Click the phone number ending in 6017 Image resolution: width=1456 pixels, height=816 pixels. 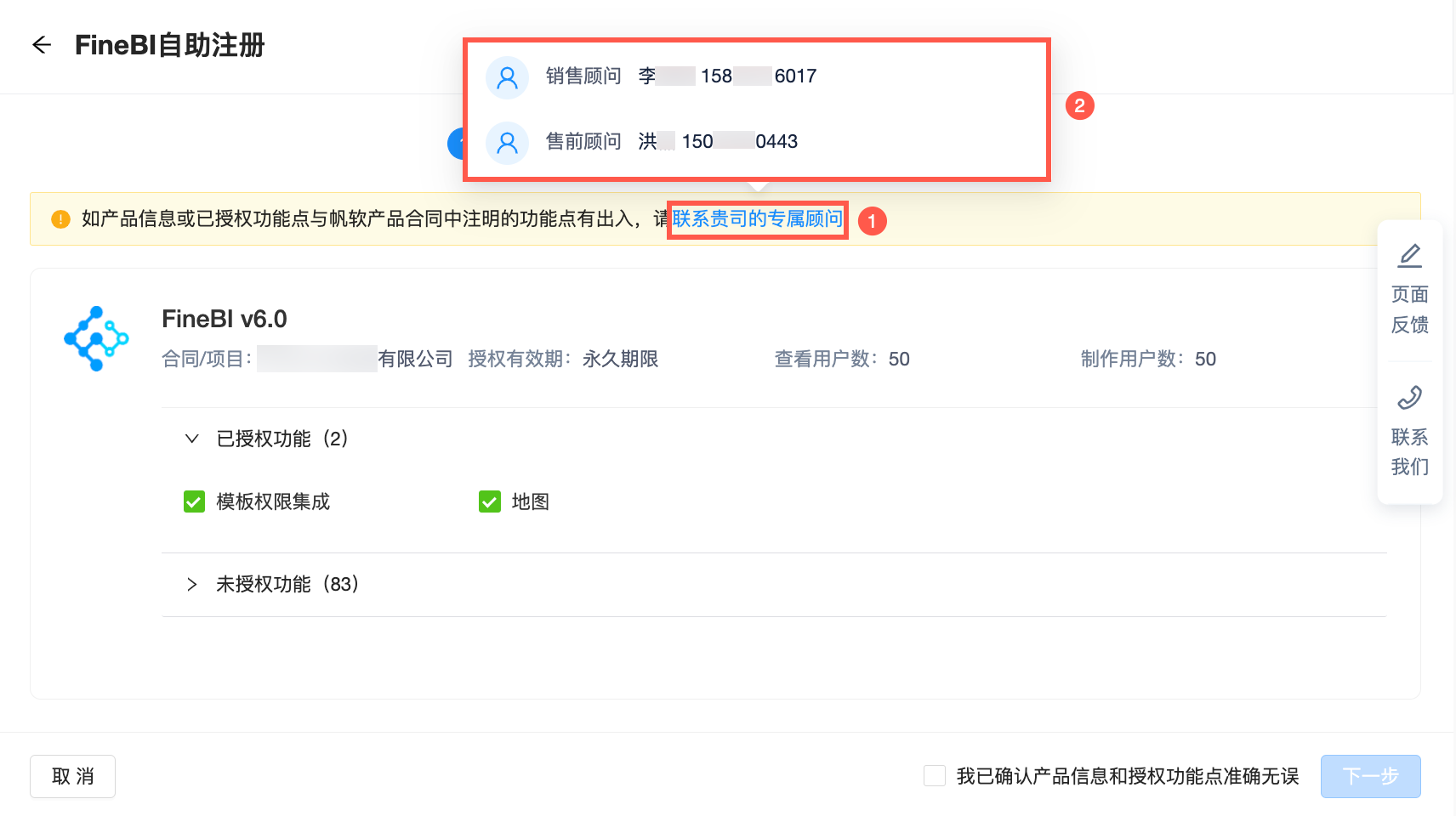(759, 76)
